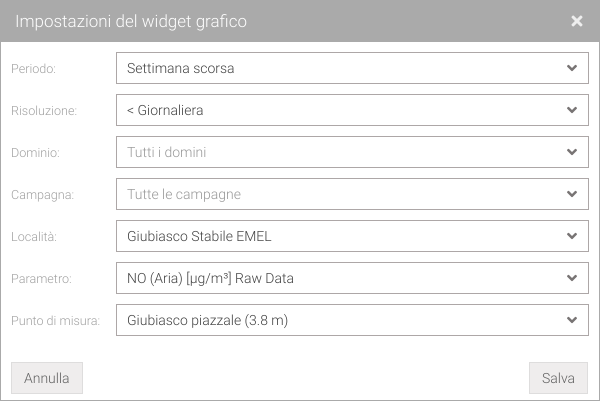Save settings with the Salva button
The width and height of the screenshot is (600, 401).
(558, 378)
